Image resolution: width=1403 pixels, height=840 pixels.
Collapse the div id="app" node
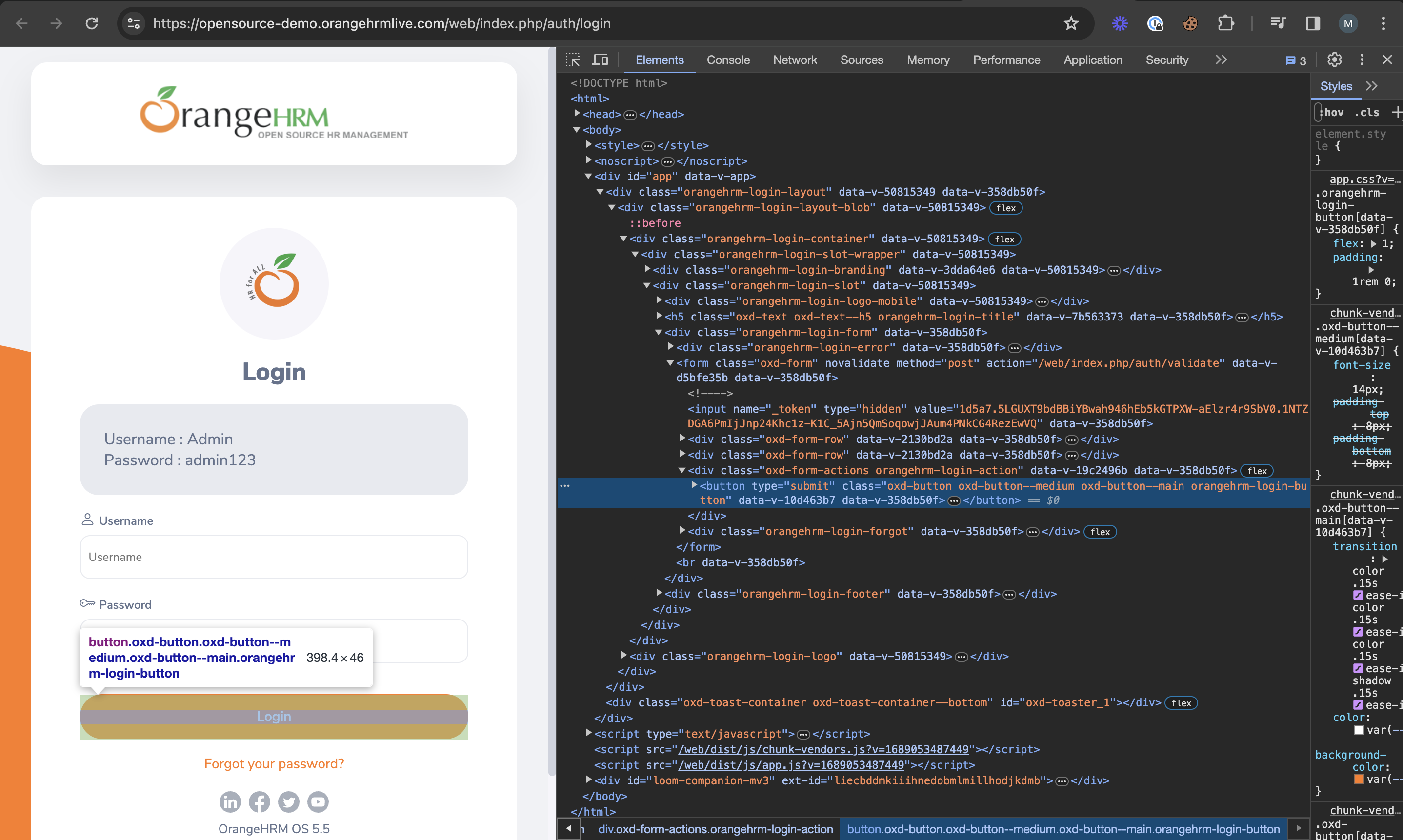click(589, 177)
